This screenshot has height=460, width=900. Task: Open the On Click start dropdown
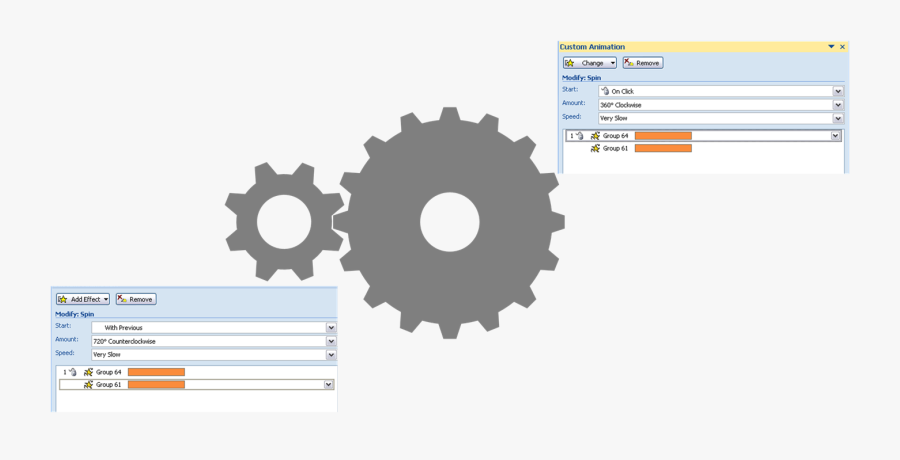click(838, 91)
